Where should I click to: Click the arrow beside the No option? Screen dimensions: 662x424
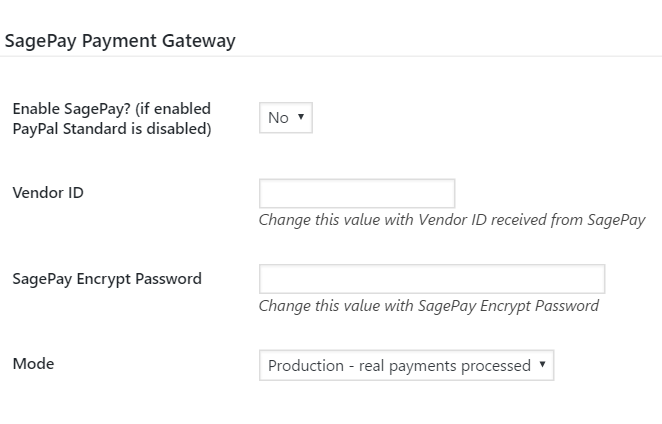301,117
